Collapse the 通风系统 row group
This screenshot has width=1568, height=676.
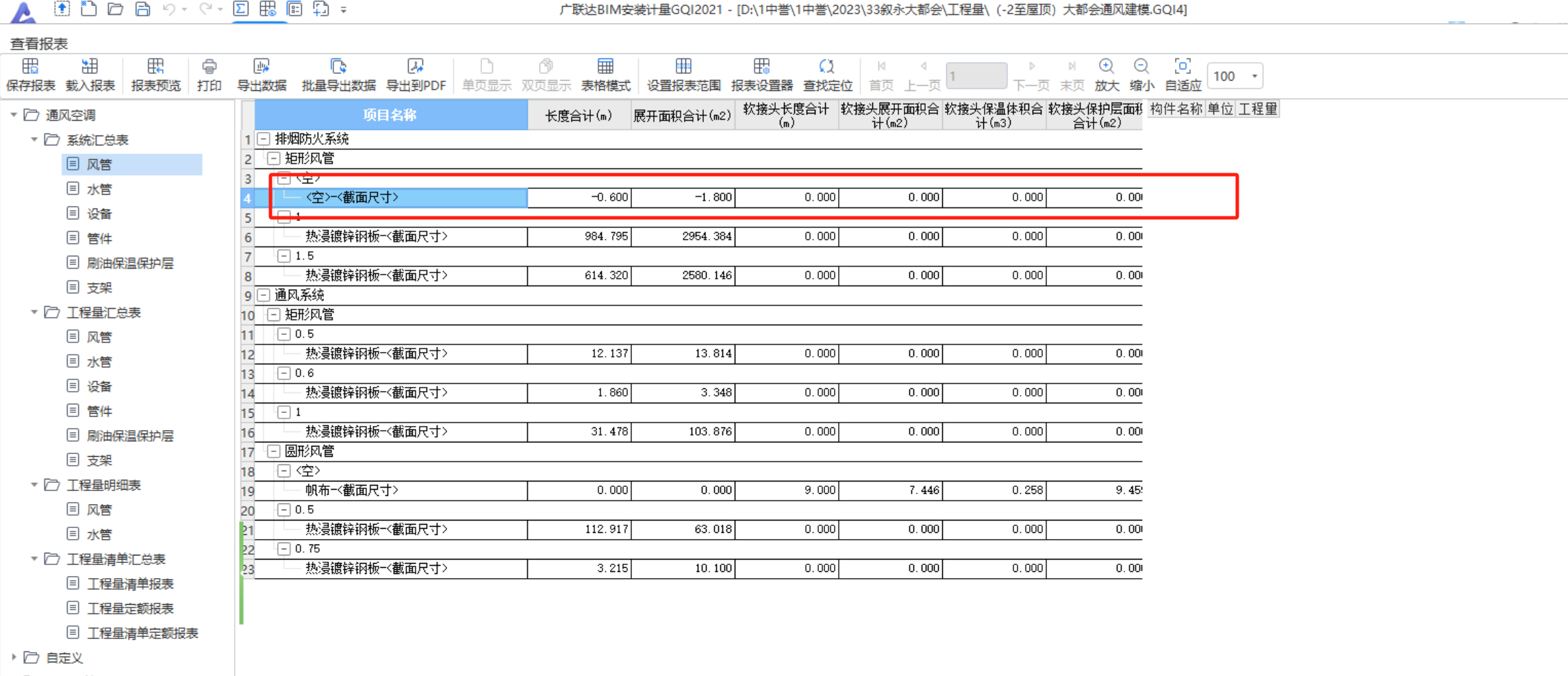click(x=264, y=295)
